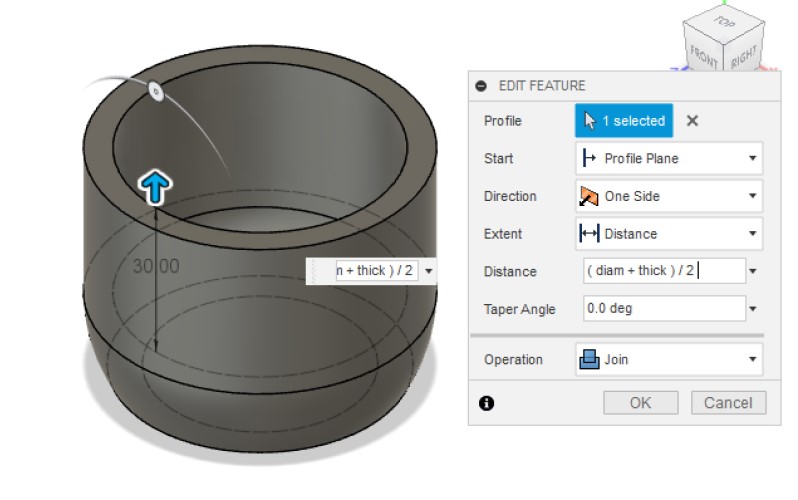Expand the Distance field dropdown arrow

tap(753, 271)
